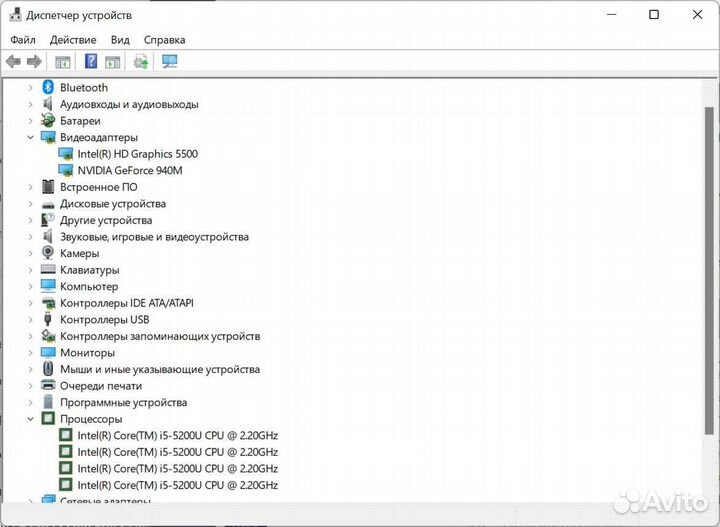Expand the Батареи category
Image resolution: width=720 pixels, height=527 pixels.
31,121
